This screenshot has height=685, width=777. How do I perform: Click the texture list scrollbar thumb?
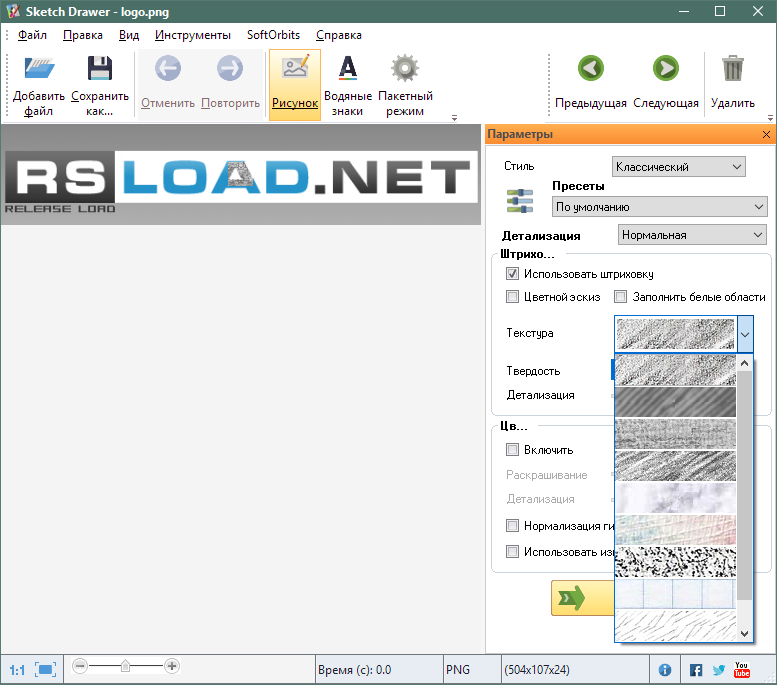point(744,486)
